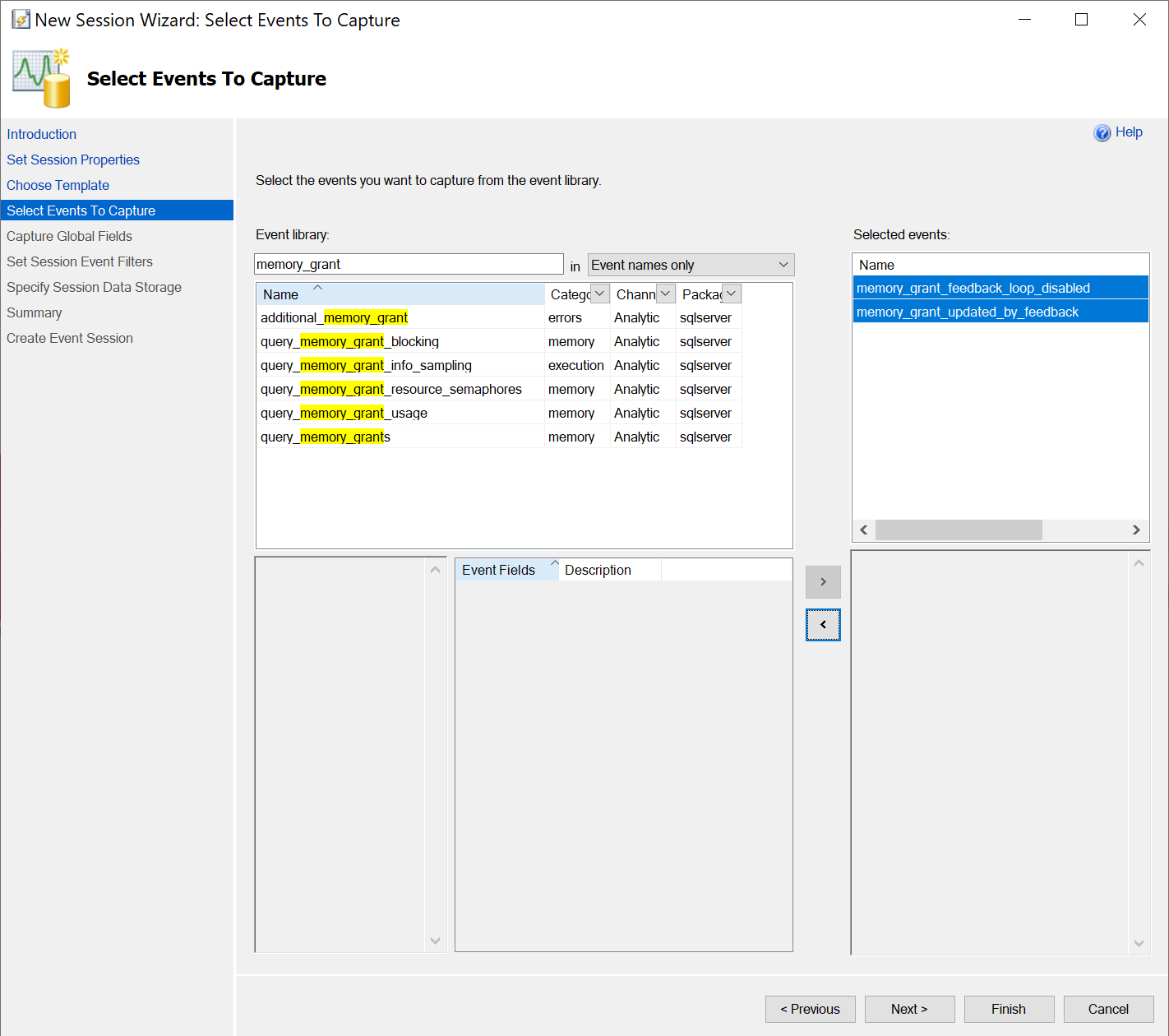Viewport: 1169px width, 1036px height.
Task: Open the Package column filter dropdown
Action: pos(732,294)
